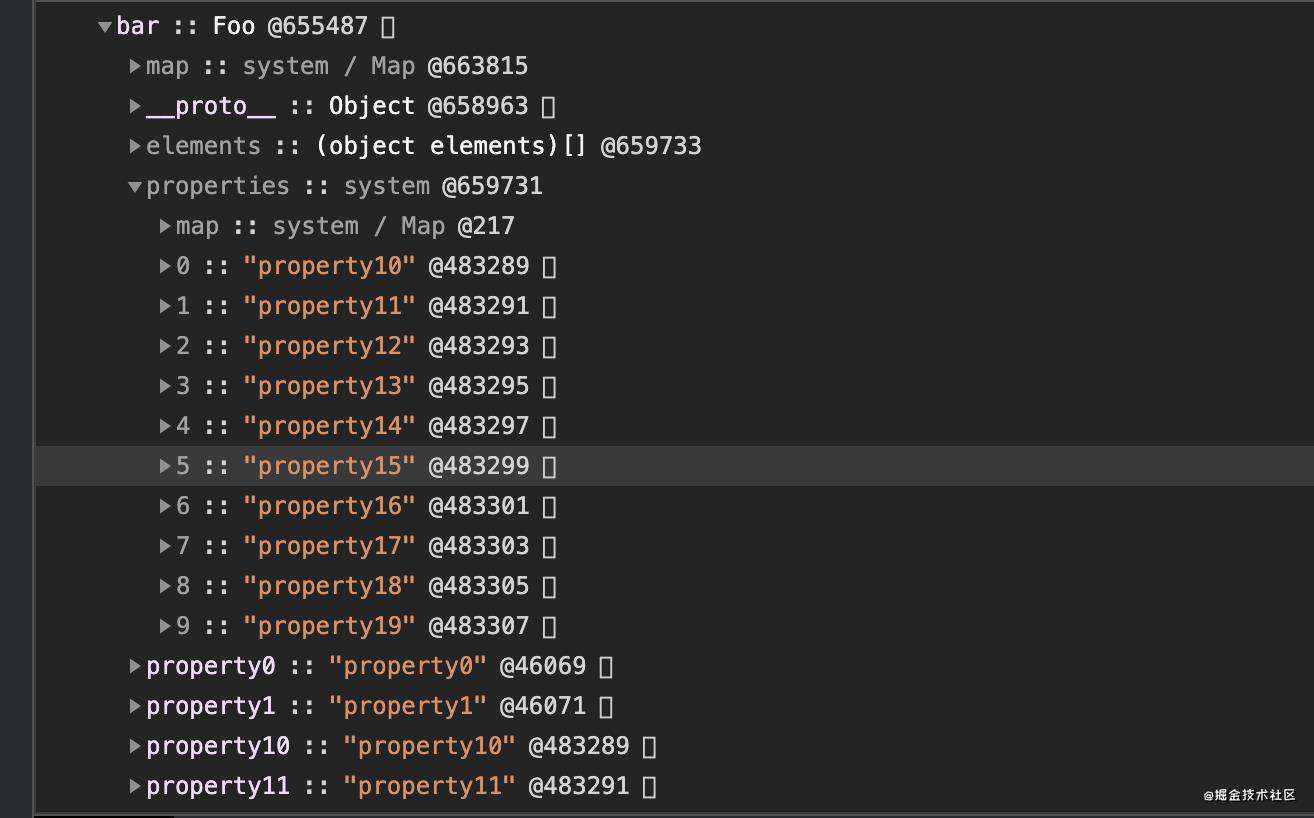1314x818 pixels.
Task: Click the square icon after property1 @46071
Action: pos(606,707)
